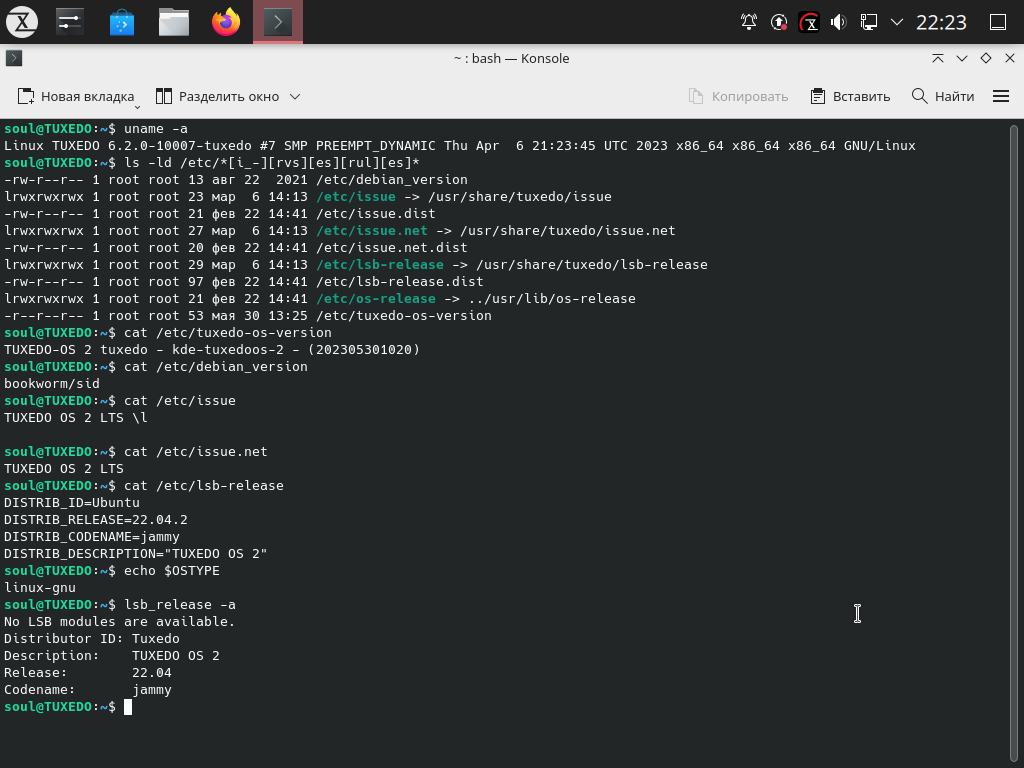Click Новая вкладка to open a new tab

75,97
